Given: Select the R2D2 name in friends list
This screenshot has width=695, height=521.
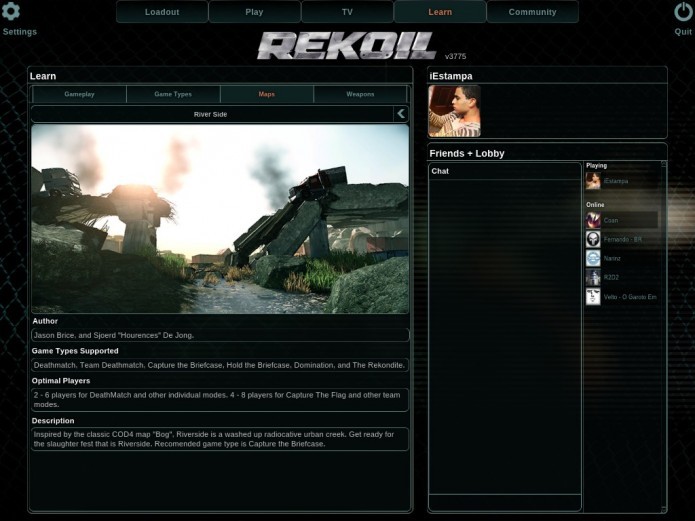Looking at the screenshot, I should pos(611,278).
